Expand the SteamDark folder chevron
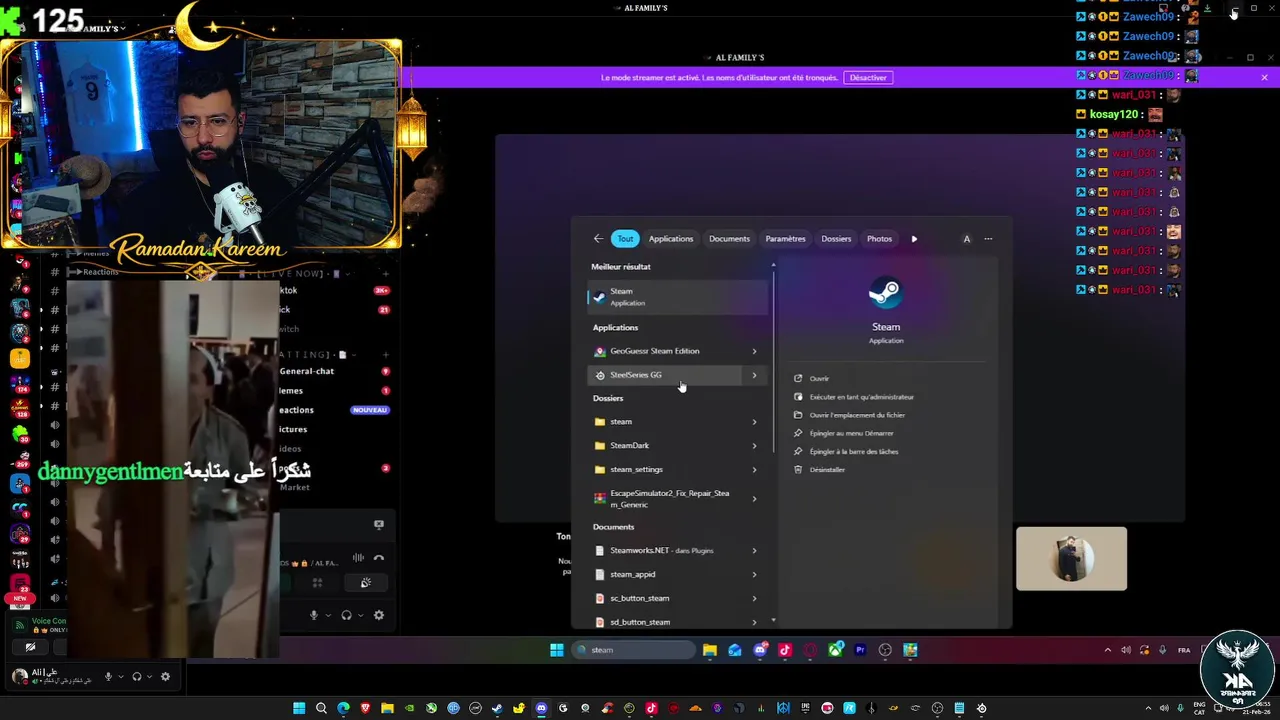This screenshot has width=1280, height=720. [x=754, y=446]
